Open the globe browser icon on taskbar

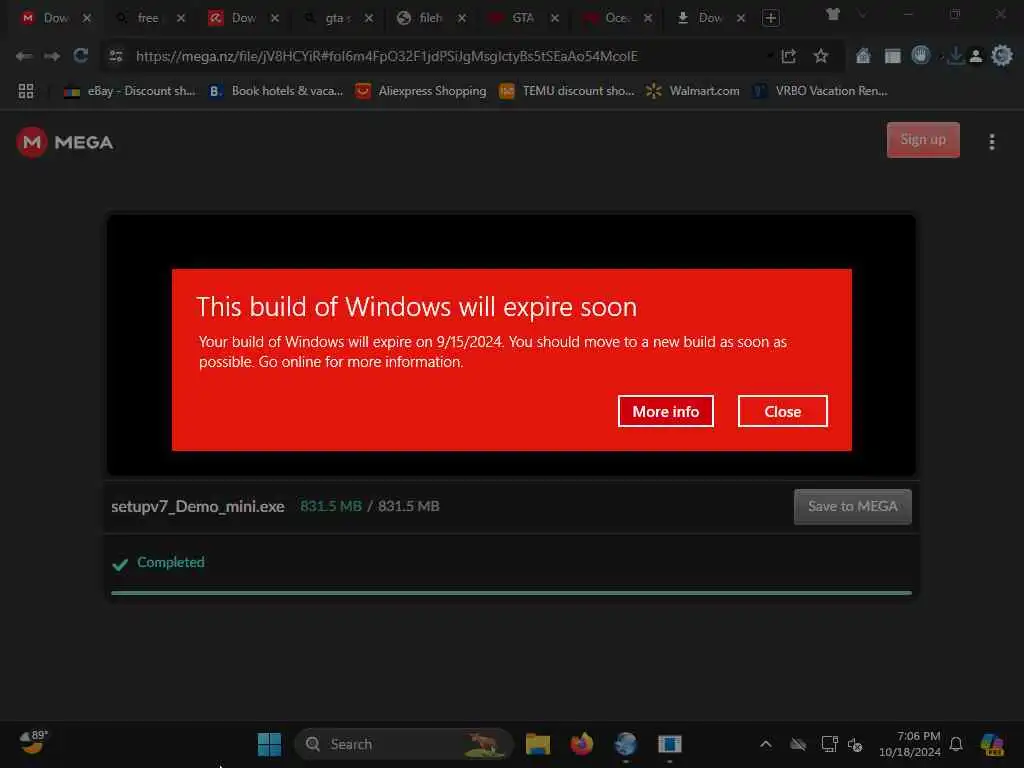click(626, 744)
